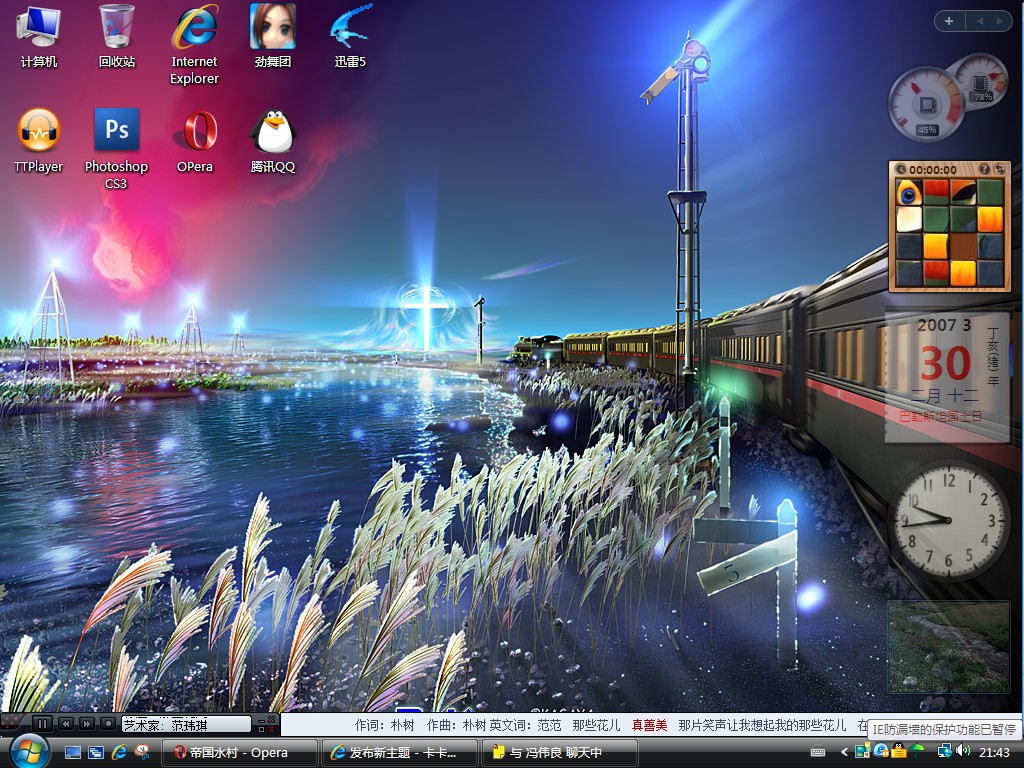Image resolution: width=1024 pixels, height=768 pixels.
Task: Launch Internet Explorer from Quick Launch
Action: click(x=119, y=752)
